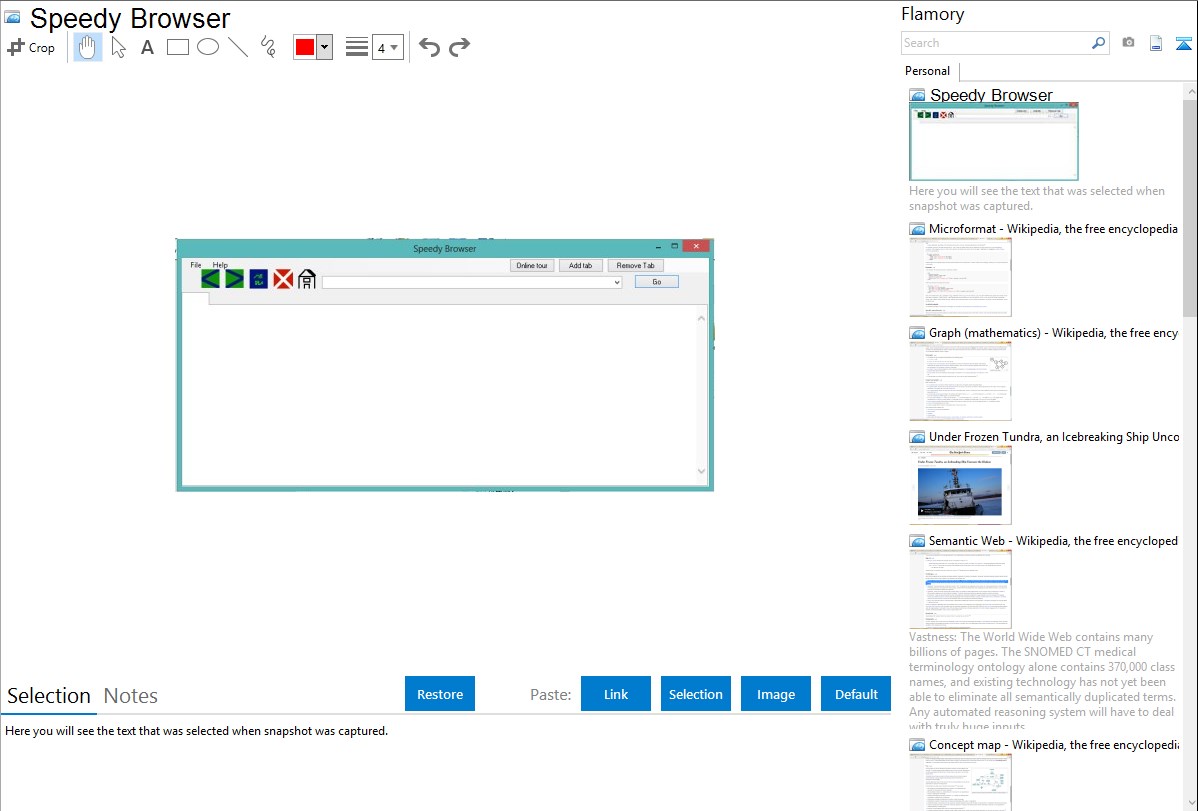Click Add tab in Speedy Browser
Viewport: 1198px width, 811px height.
tap(581, 265)
